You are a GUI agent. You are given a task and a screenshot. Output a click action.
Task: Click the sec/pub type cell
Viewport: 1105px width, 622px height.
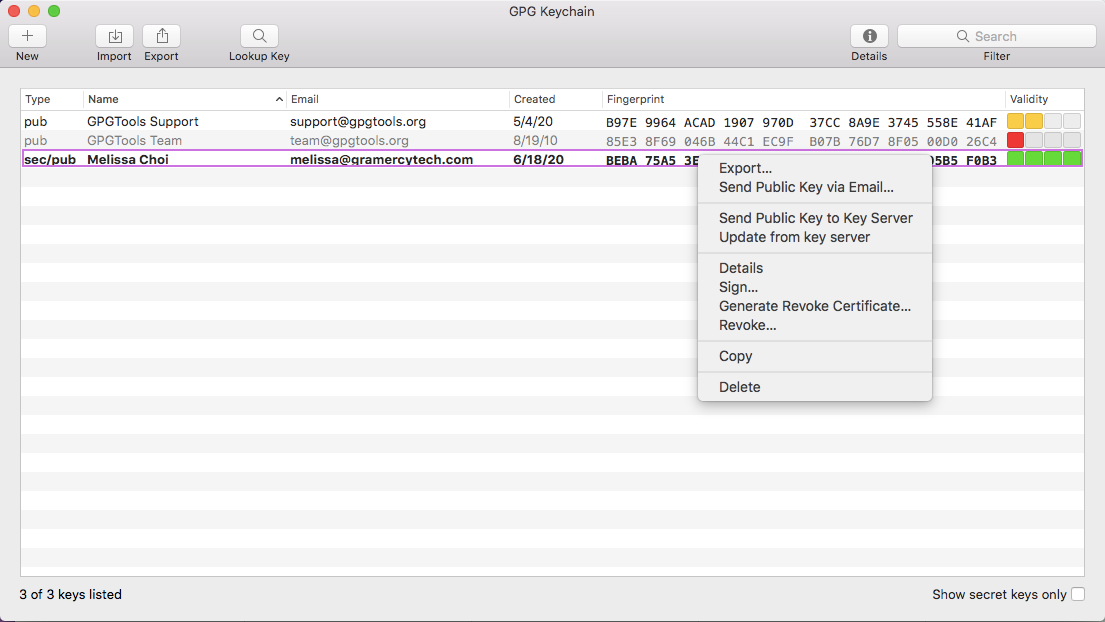pyautogui.click(x=50, y=159)
